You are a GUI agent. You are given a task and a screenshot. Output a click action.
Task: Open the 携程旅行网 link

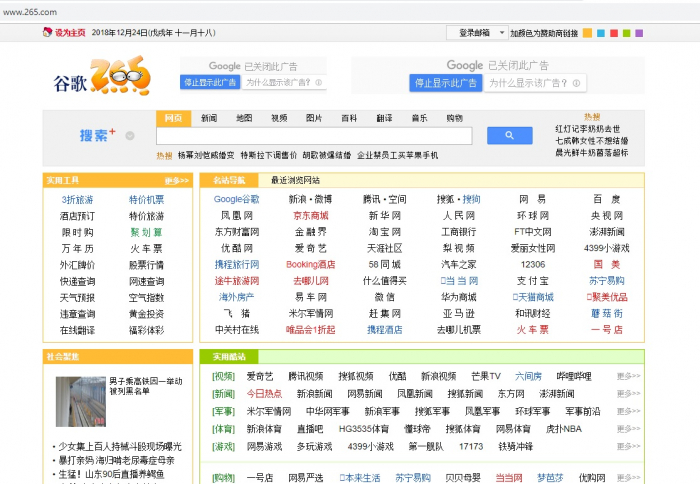[237, 264]
